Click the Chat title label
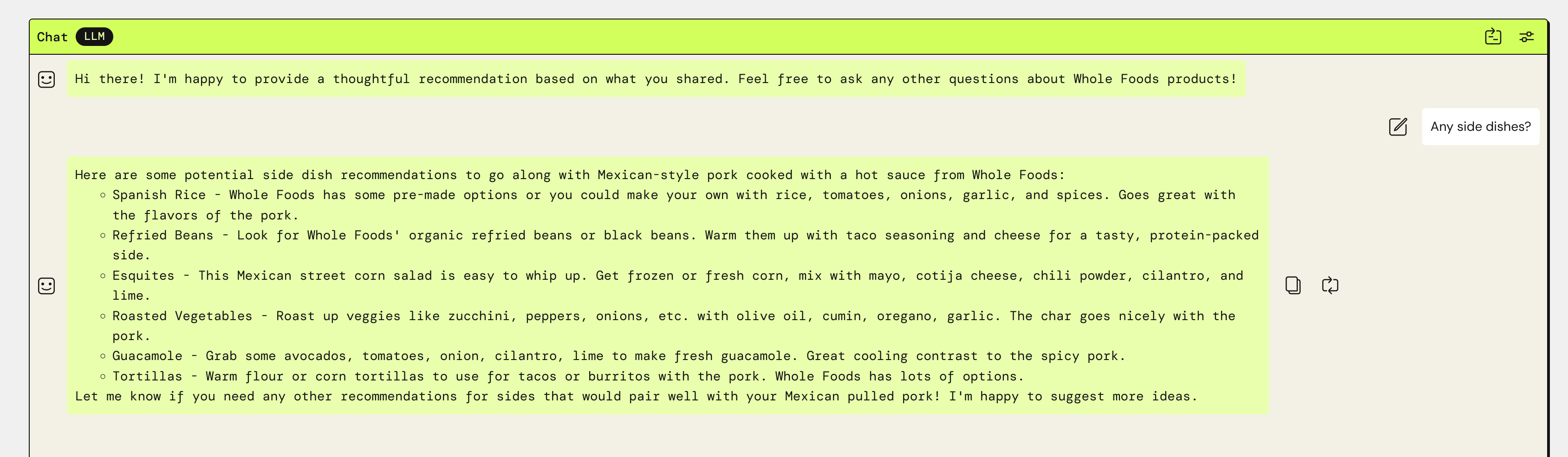The image size is (1568, 457). [52, 37]
